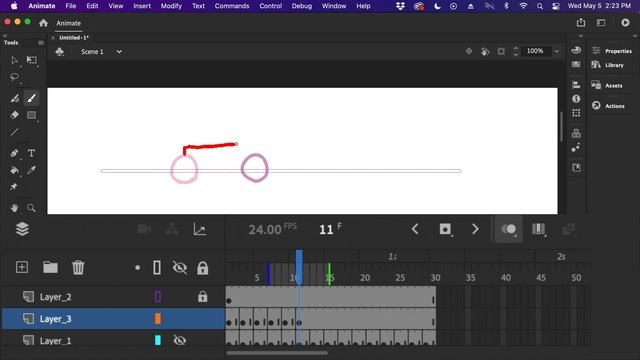Image resolution: width=640 pixels, height=360 pixels.
Task: Click Layer_1 cyan color swatch
Action: point(158,340)
